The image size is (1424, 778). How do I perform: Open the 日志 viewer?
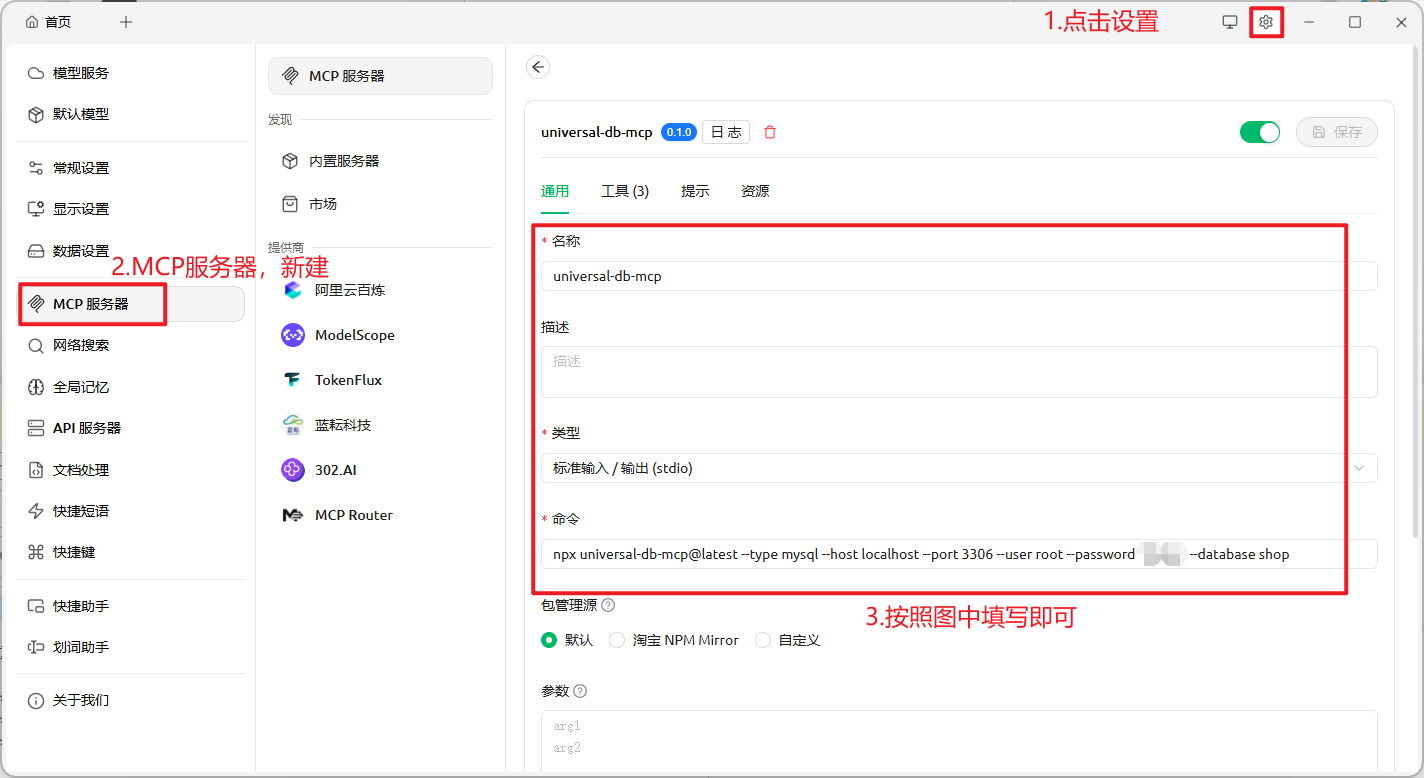coord(725,131)
